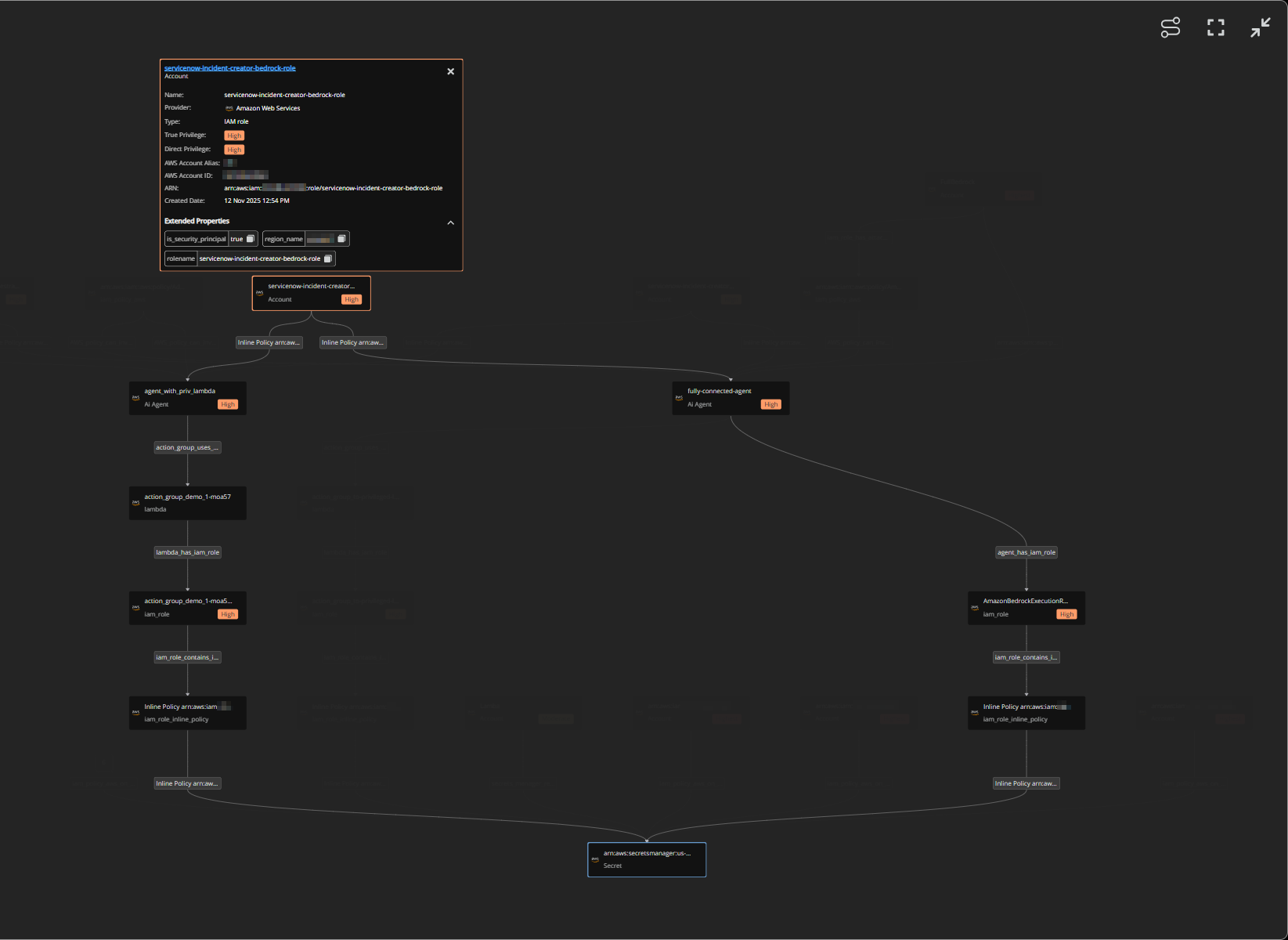The image size is (1288, 940).
Task: Click the agent_has_iam_role edge label
Action: [x=1026, y=552]
